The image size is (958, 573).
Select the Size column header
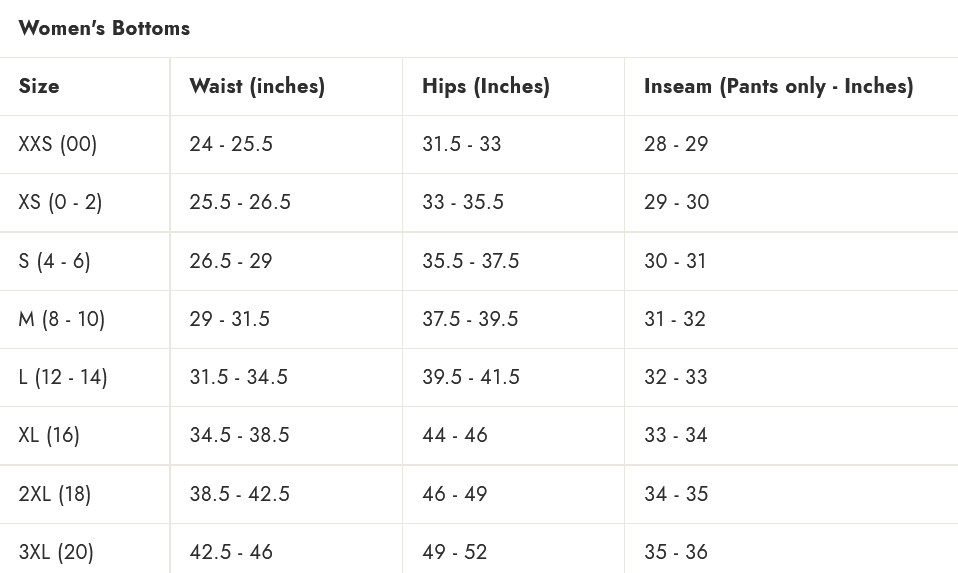tap(38, 86)
